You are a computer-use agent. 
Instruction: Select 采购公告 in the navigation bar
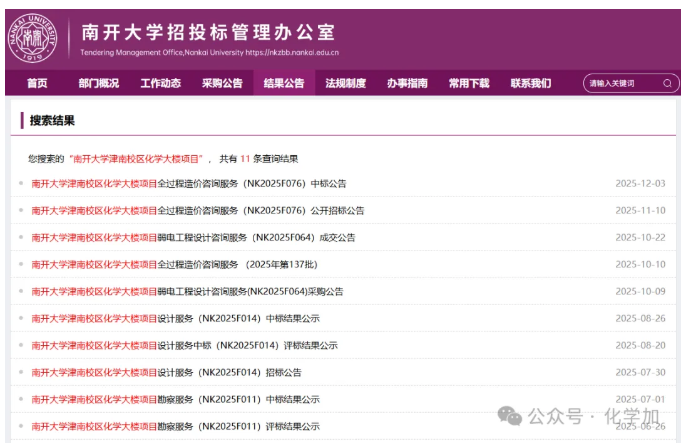(x=222, y=83)
